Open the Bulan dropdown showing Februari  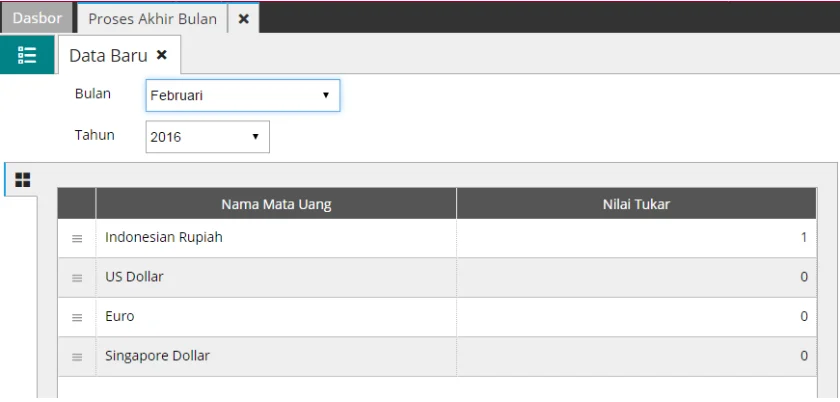(x=242, y=96)
